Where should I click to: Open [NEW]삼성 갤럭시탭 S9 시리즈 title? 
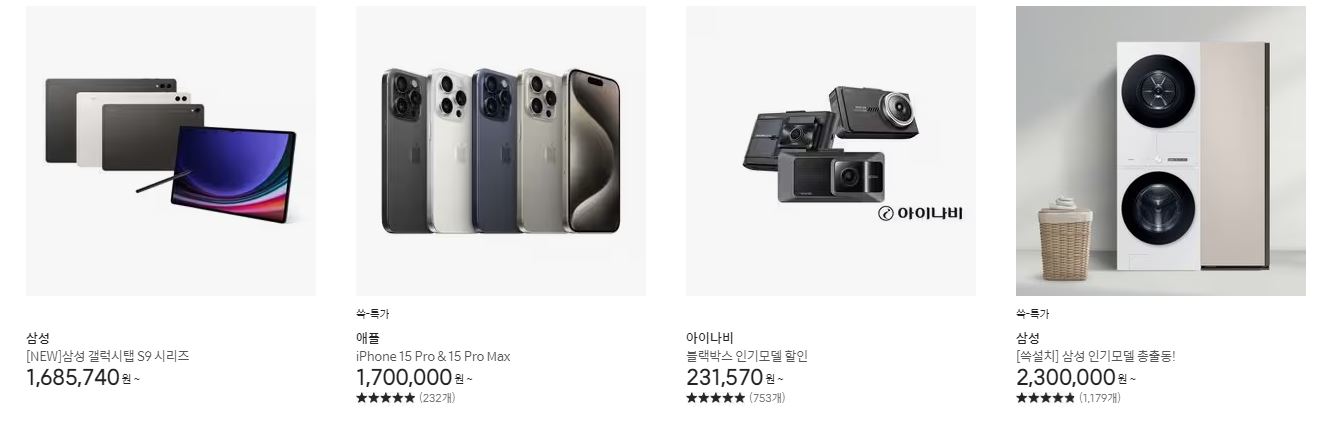(x=108, y=356)
